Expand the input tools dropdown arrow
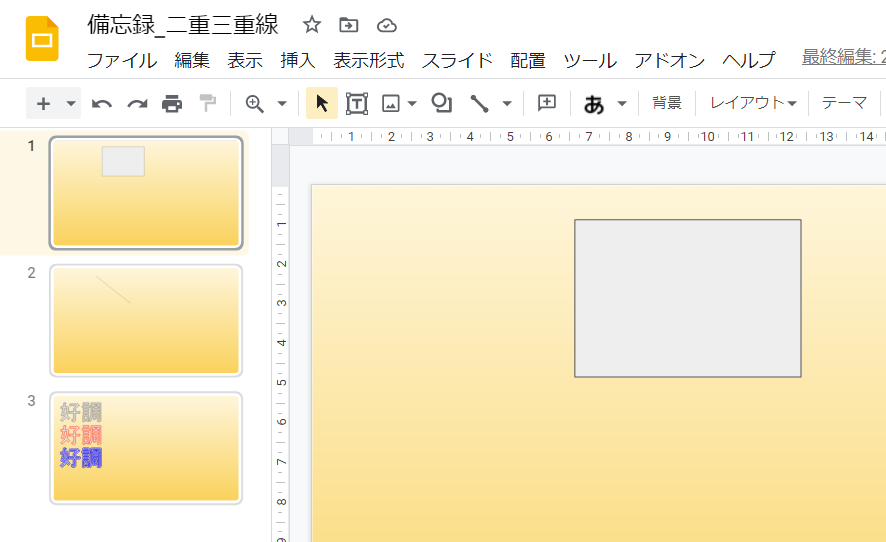 click(622, 104)
